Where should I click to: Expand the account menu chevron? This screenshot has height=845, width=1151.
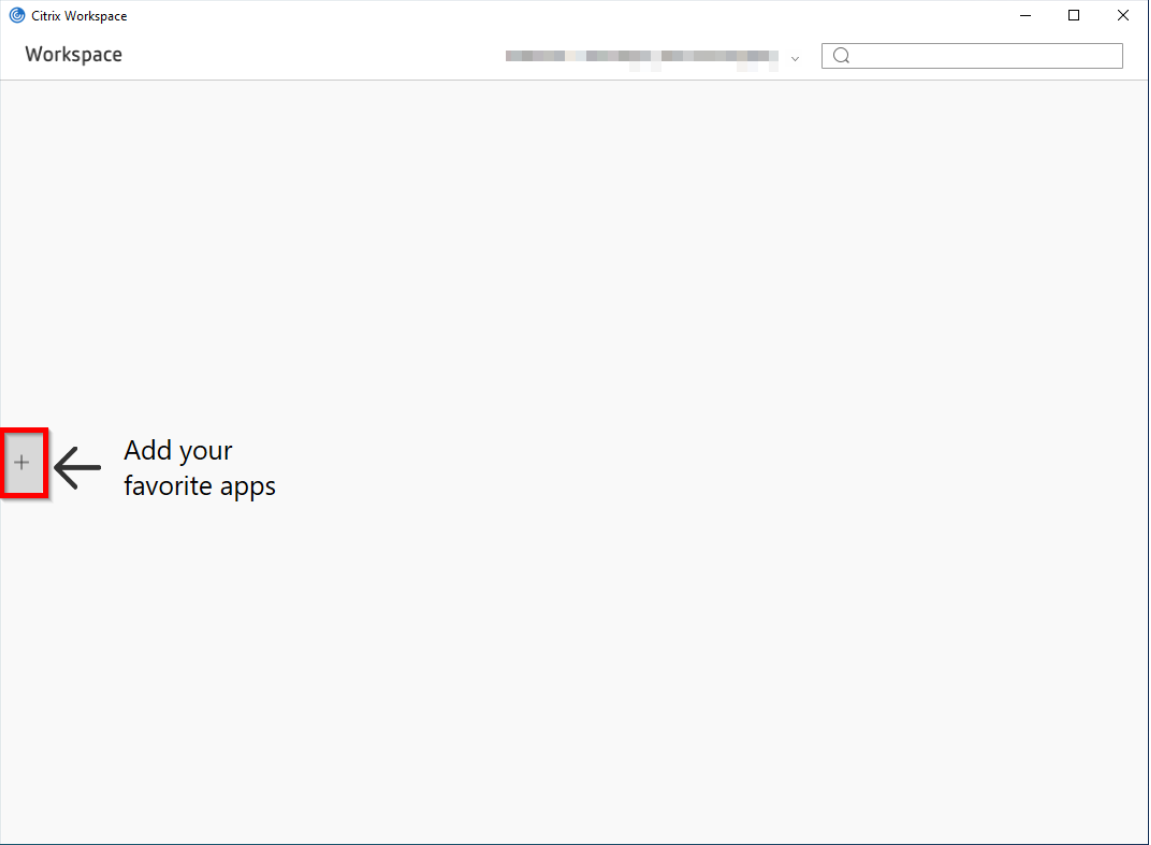[795, 59]
